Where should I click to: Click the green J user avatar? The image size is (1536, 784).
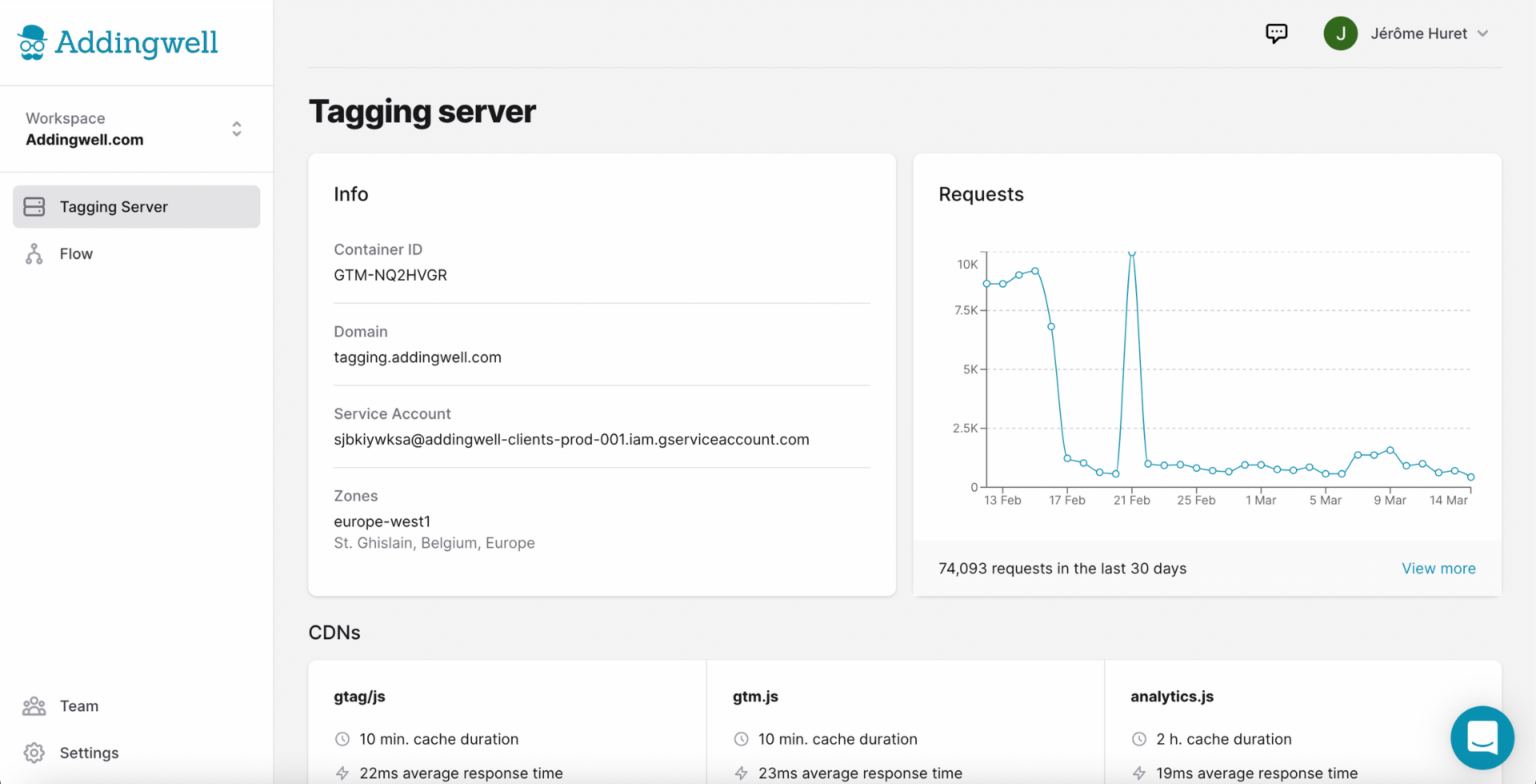[1341, 34]
